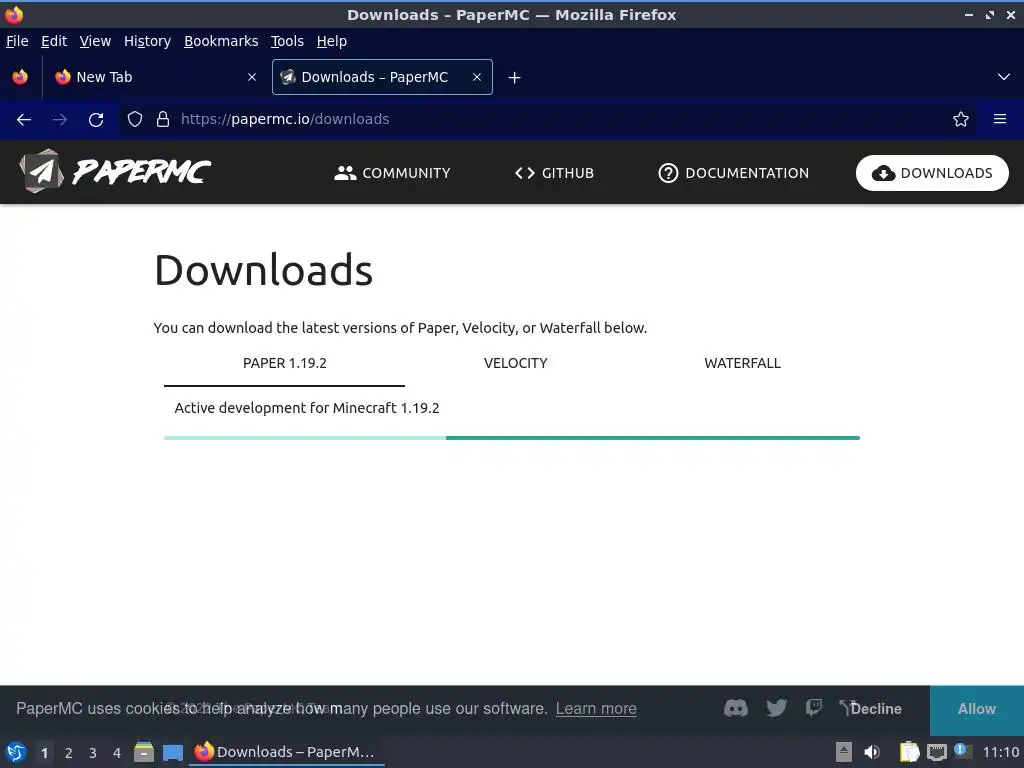Click the 11:10 clock in taskbar
The height and width of the screenshot is (768, 1024).
click(1000, 752)
